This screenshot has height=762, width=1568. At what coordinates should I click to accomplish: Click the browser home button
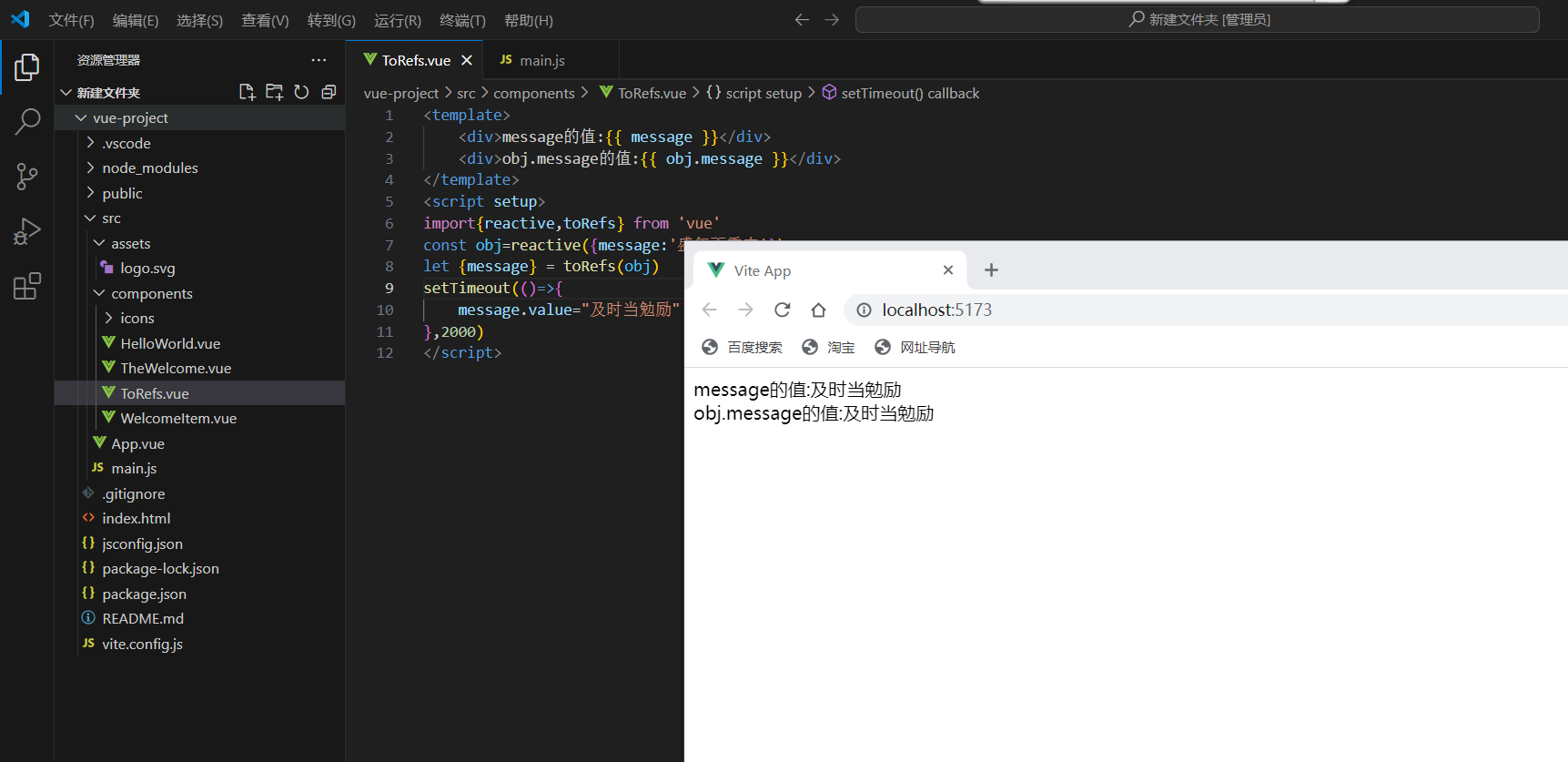point(818,310)
